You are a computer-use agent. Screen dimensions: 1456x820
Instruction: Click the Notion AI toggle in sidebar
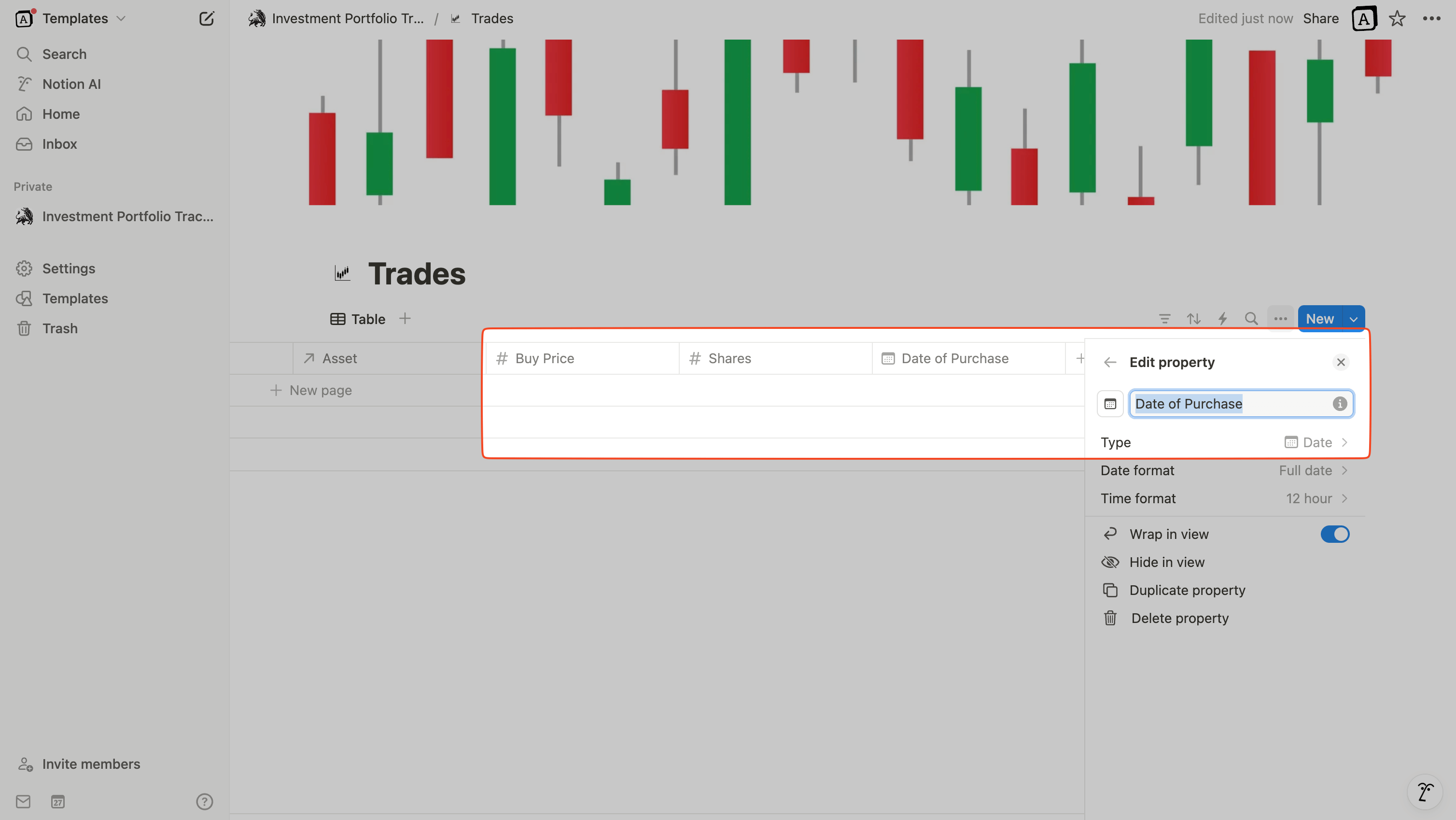tap(71, 84)
